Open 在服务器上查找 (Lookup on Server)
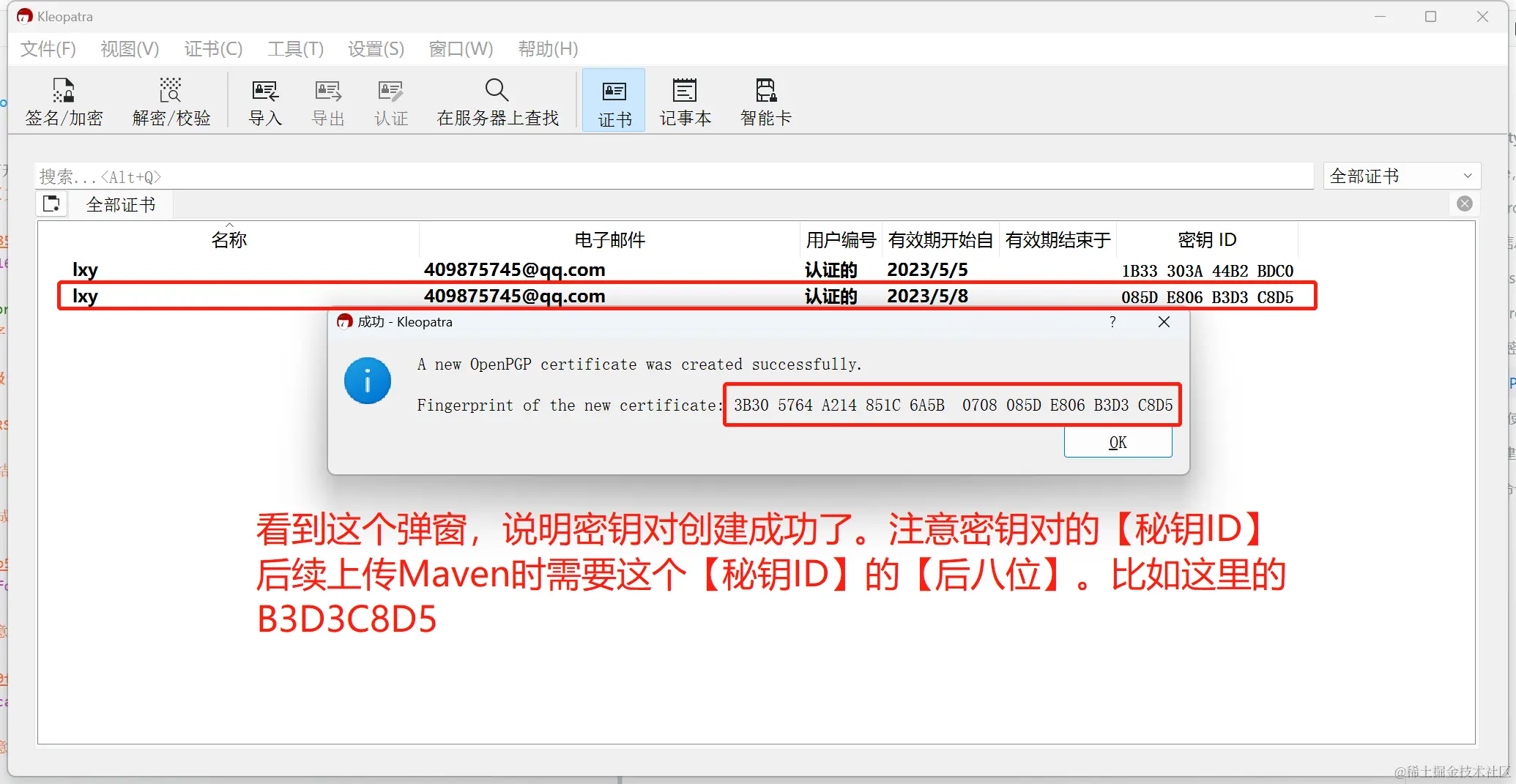 point(497,100)
